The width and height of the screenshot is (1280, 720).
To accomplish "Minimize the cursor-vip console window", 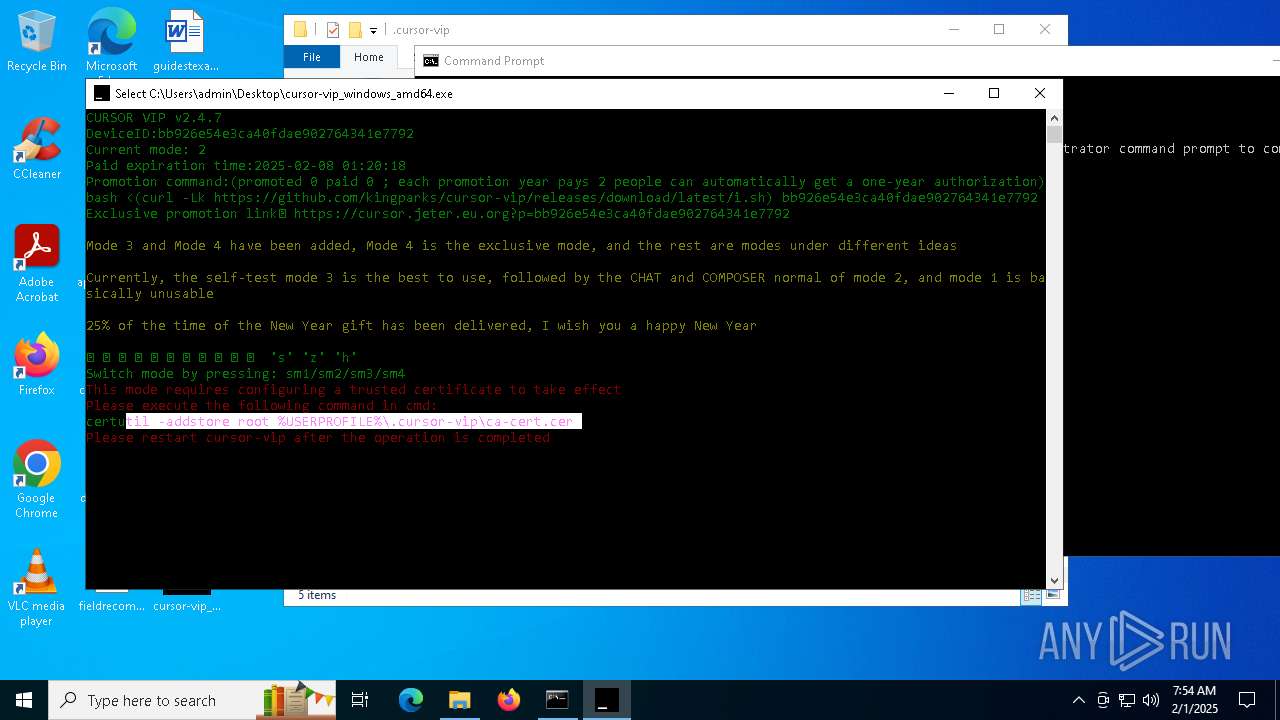I will 948,93.
